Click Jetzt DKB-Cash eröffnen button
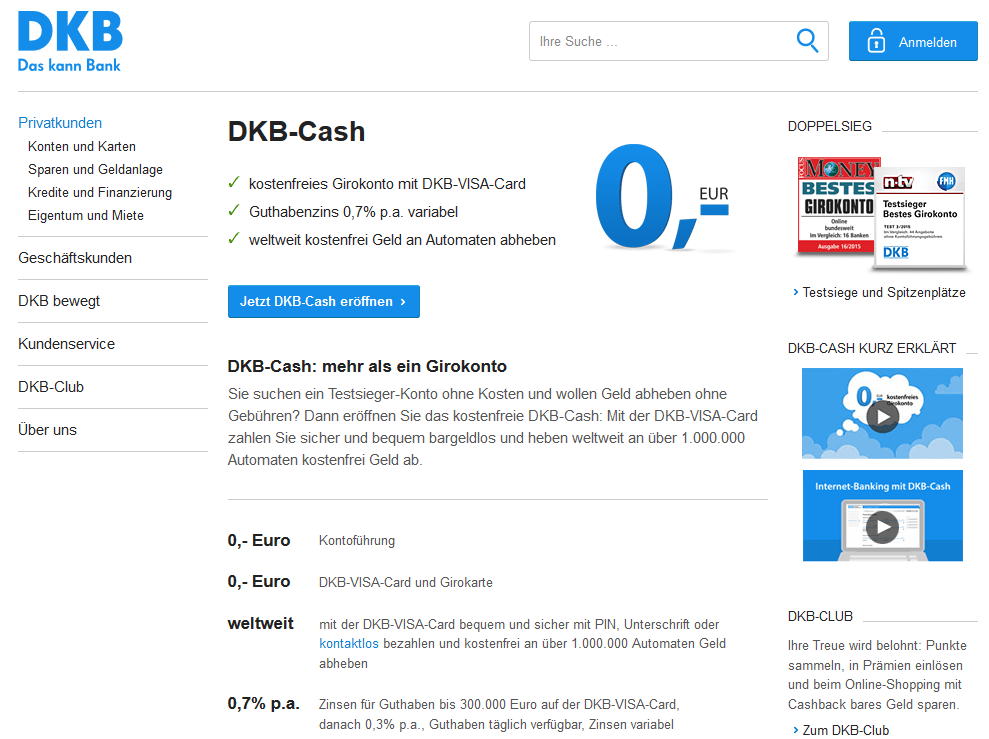The image size is (989, 739). coord(324,301)
